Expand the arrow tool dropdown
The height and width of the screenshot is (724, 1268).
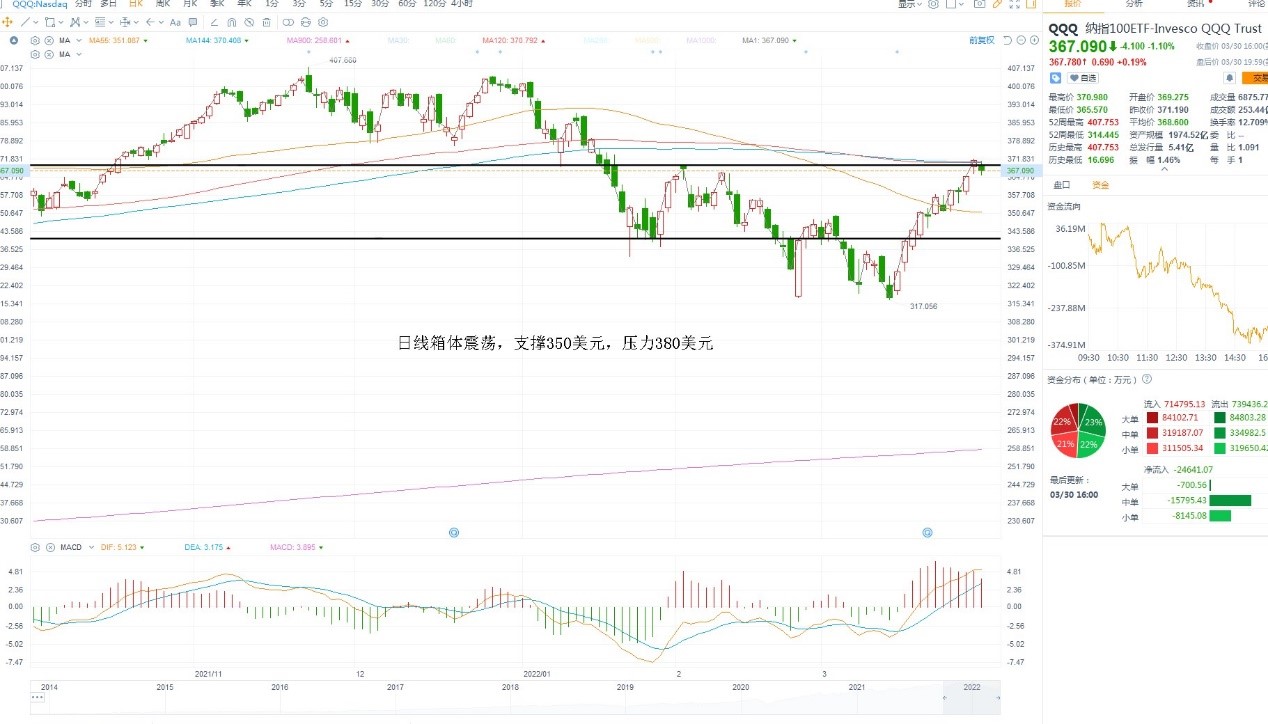pos(161,22)
